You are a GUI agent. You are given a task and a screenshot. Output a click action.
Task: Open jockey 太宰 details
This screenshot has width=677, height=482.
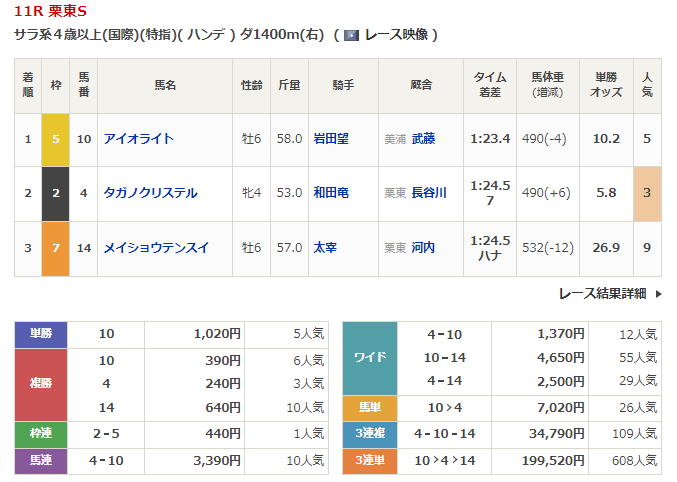click(324, 247)
